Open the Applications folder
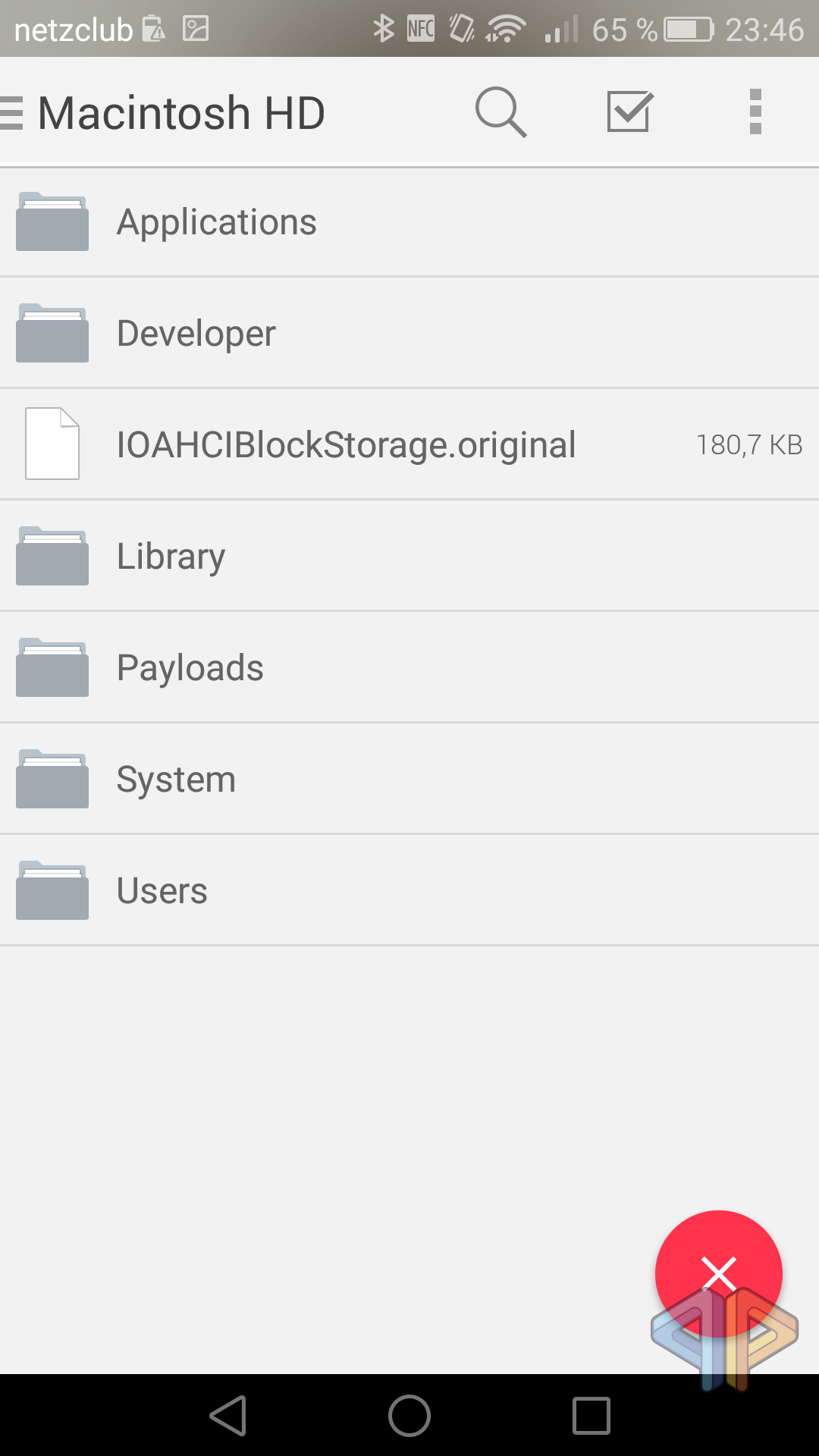This screenshot has width=819, height=1456. point(217,222)
